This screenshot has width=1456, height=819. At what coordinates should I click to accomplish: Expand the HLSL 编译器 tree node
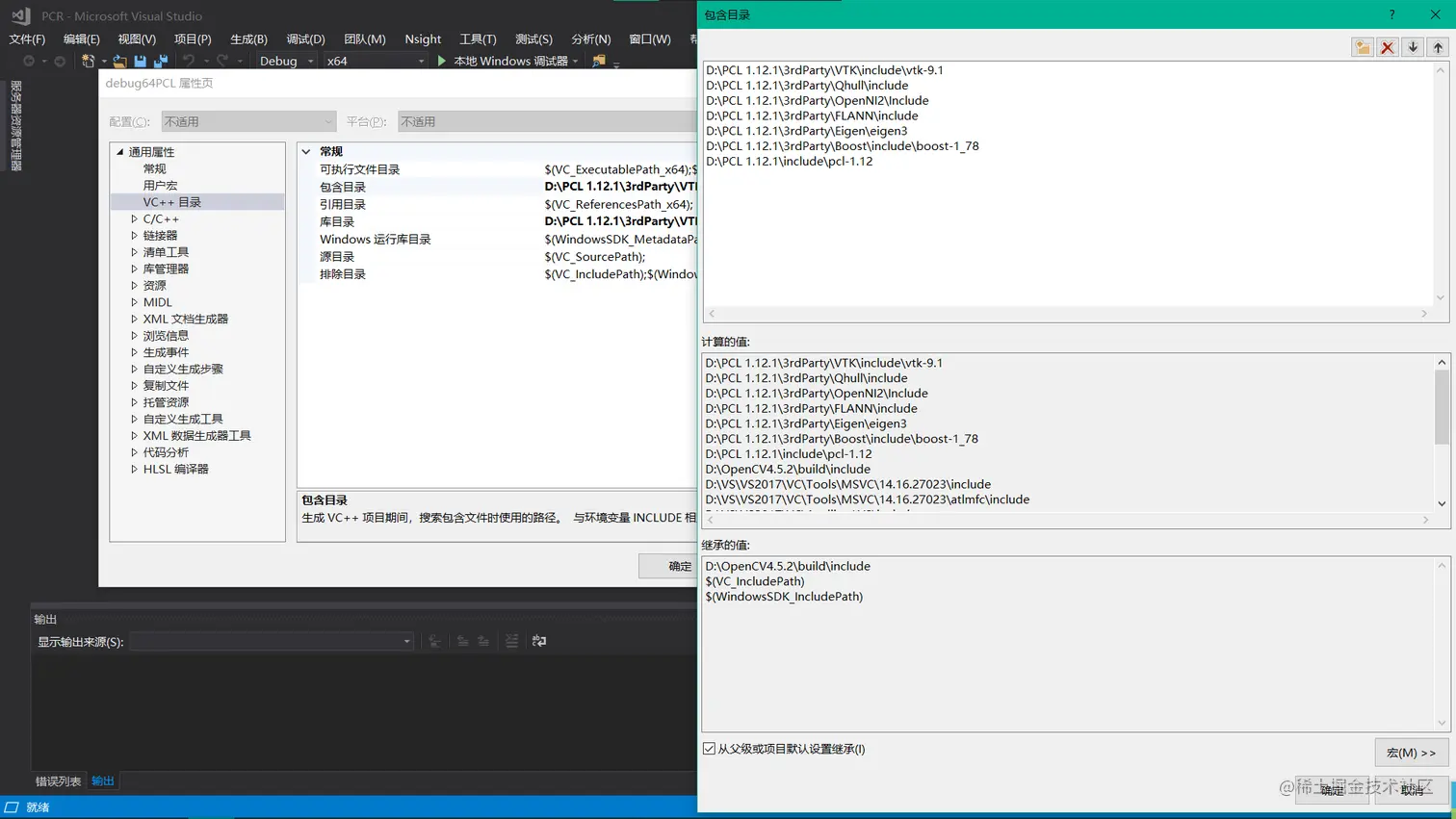click(x=134, y=470)
